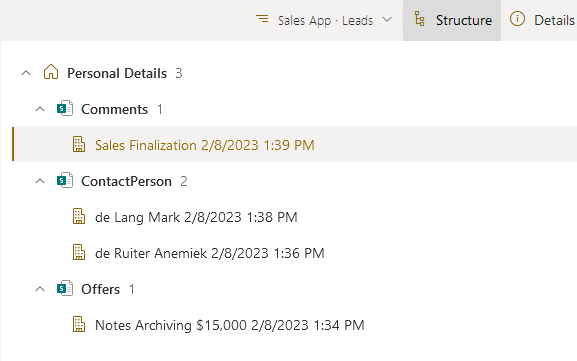Click the SharePoint list icon next to Comments
Image resolution: width=577 pixels, height=361 pixels.
coord(65,109)
